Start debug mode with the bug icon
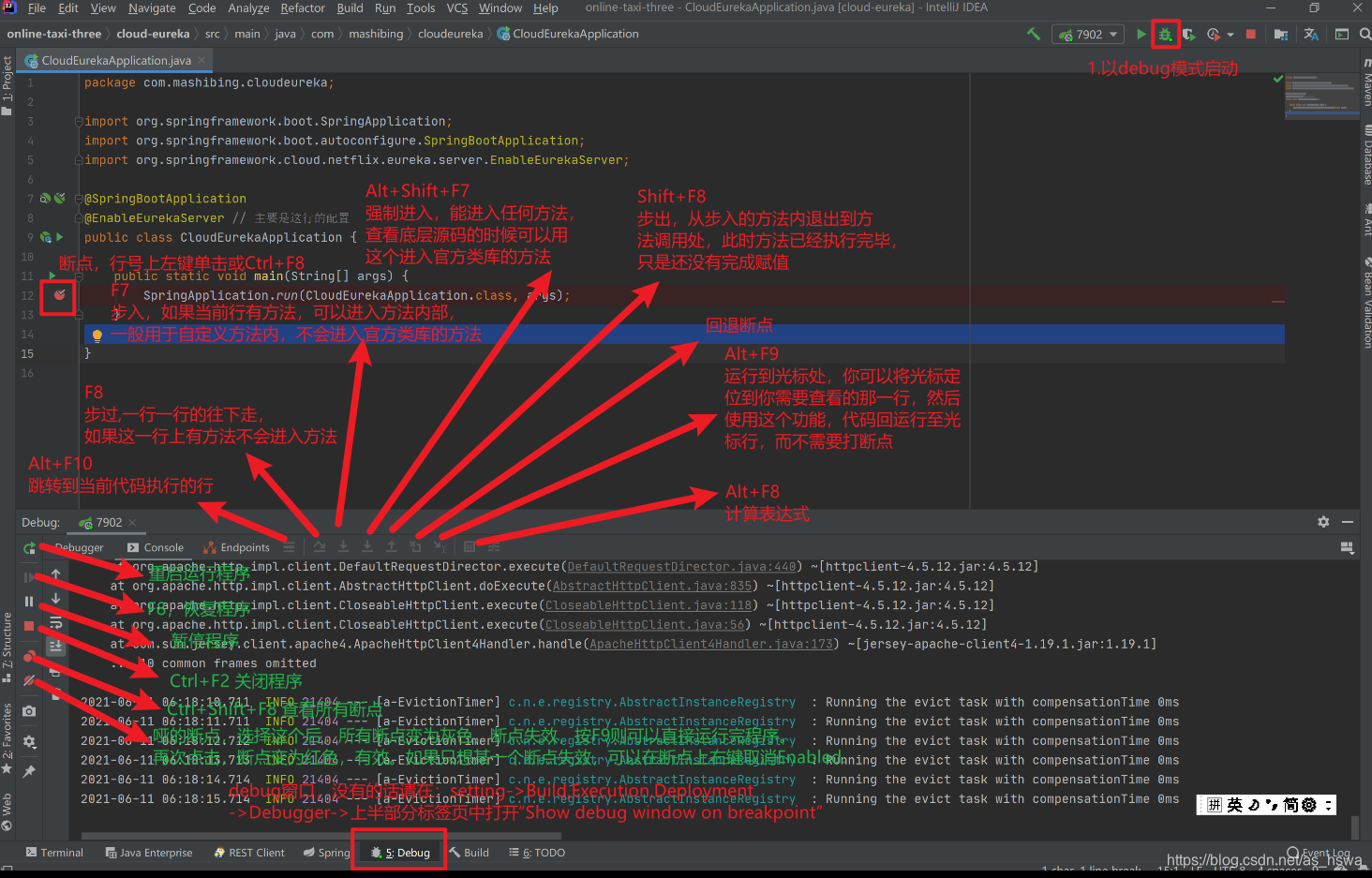The height and width of the screenshot is (878, 1372). [x=1165, y=34]
